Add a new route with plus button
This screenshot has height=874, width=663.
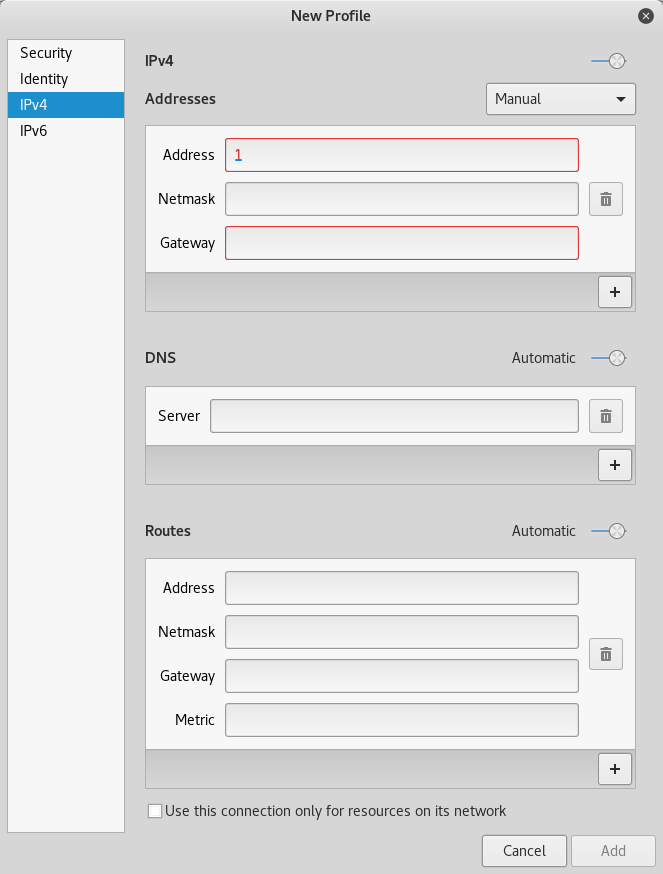click(614, 768)
